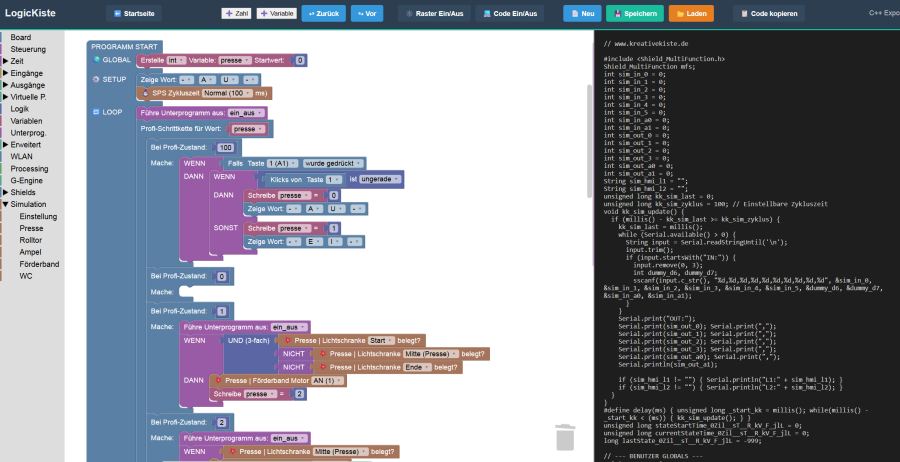This screenshot has height=462, width=900.
Task: Click red icon on Lichtschranke Start block
Action: tap(287, 340)
